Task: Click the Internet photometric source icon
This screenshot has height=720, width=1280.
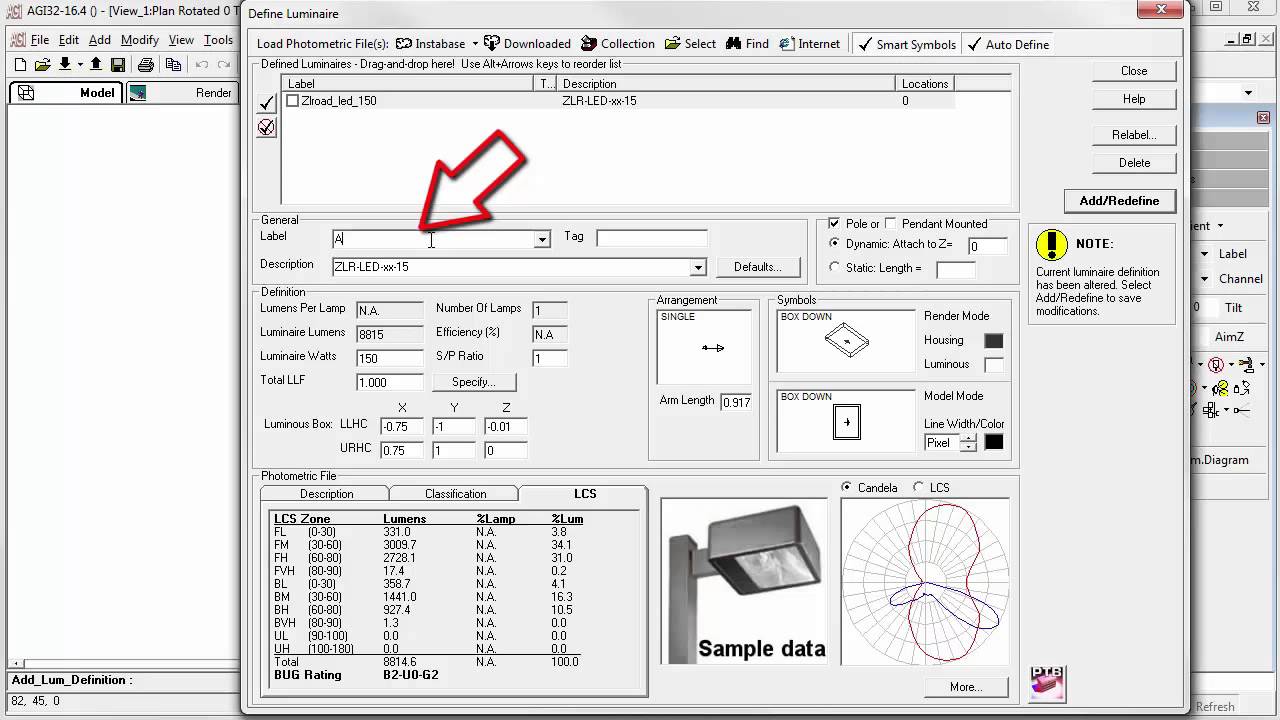Action: 786,44
